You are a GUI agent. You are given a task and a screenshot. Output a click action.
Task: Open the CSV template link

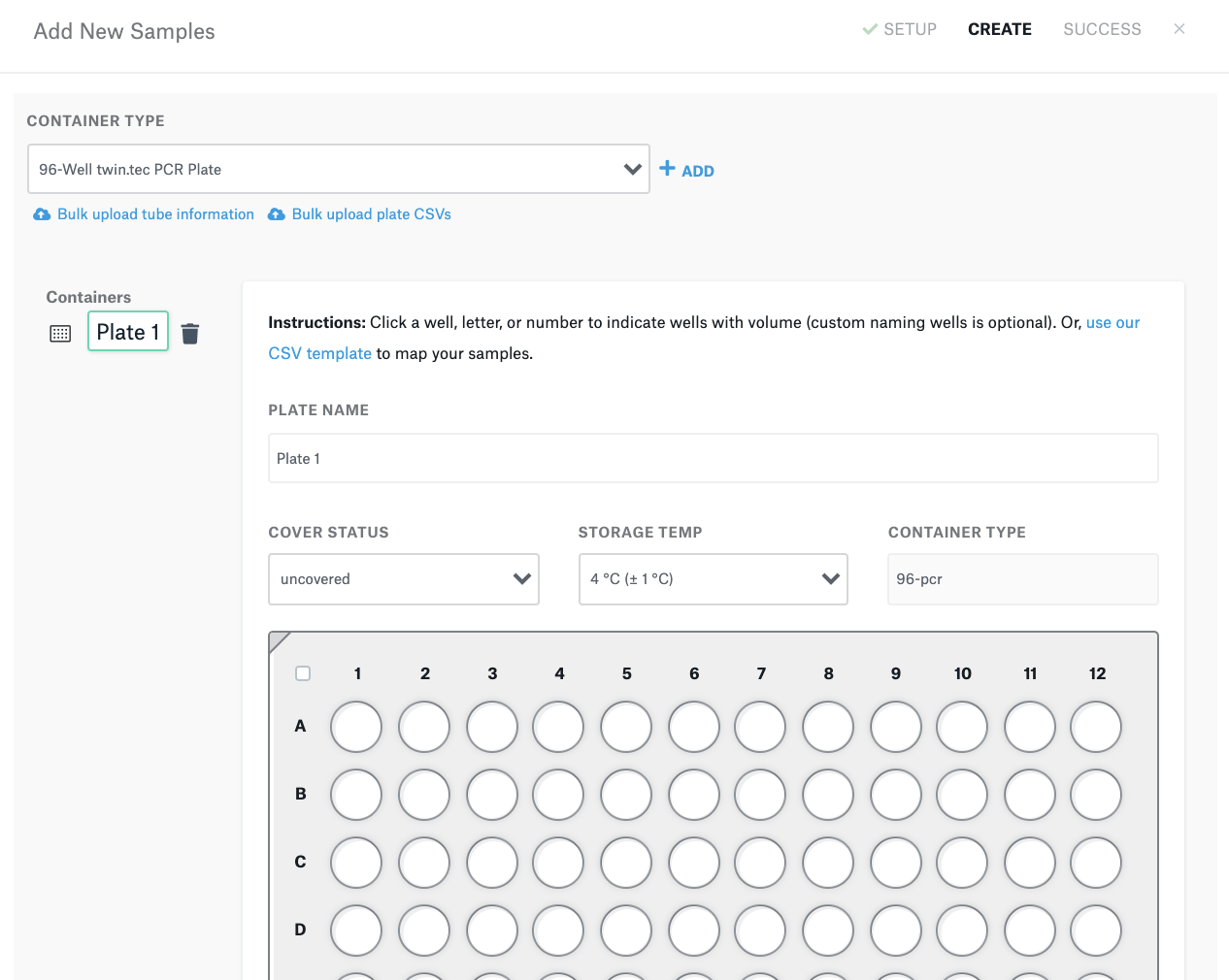pyautogui.click(x=319, y=352)
